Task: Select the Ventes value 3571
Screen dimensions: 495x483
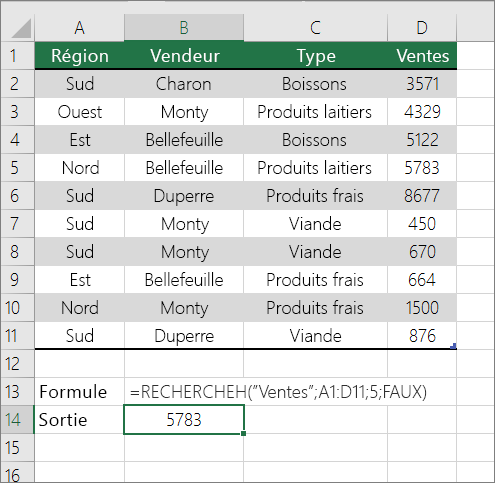Action: (422, 84)
